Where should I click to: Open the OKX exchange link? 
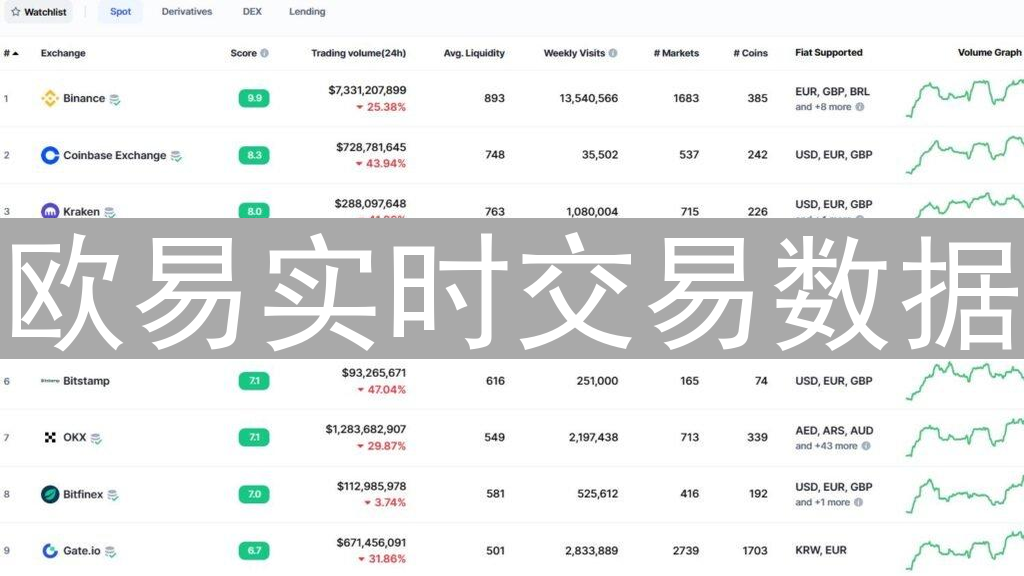pyautogui.click(x=74, y=438)
